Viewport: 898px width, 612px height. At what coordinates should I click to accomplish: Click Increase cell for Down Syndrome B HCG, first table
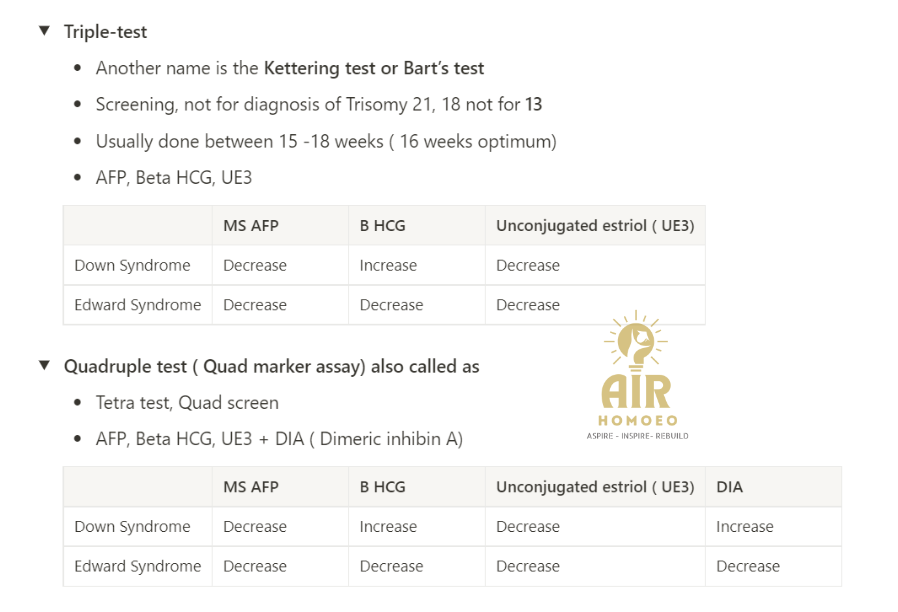click(x=388, y=266)
